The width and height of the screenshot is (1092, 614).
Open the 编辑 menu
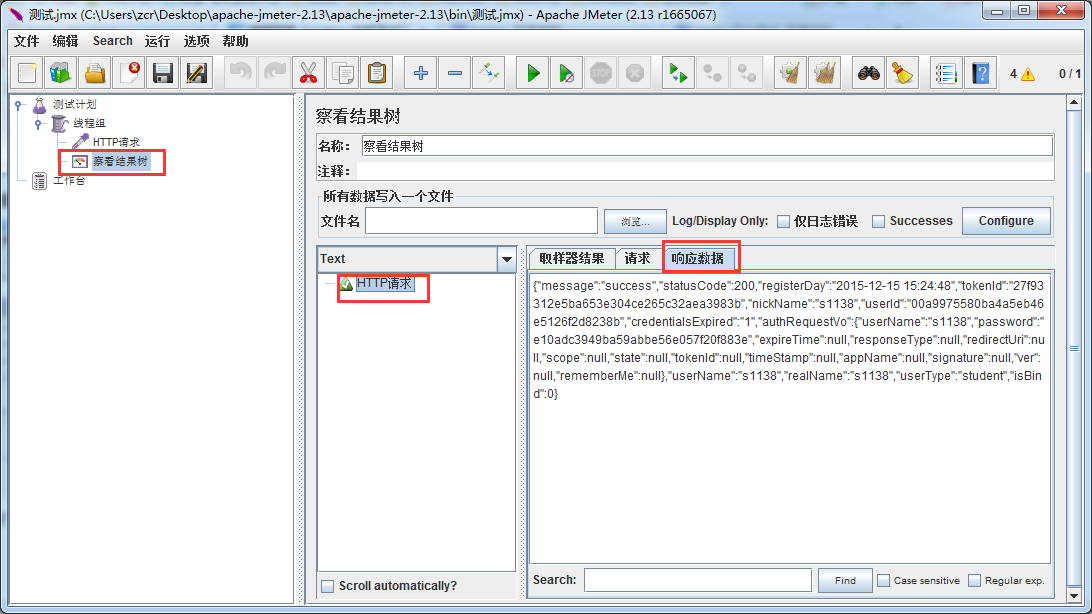[65, 41]
